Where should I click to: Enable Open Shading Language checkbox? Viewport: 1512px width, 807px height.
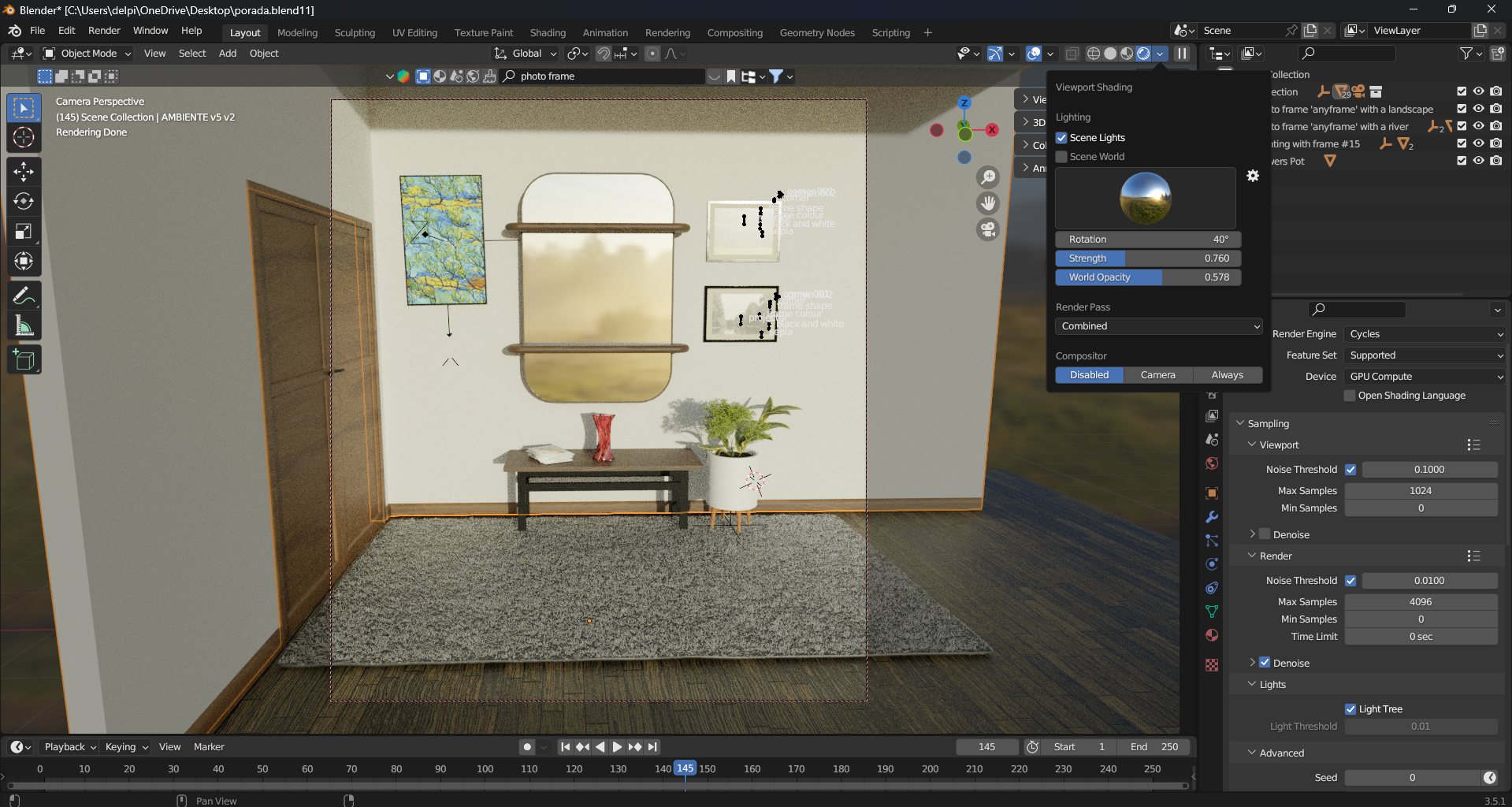1350,396
